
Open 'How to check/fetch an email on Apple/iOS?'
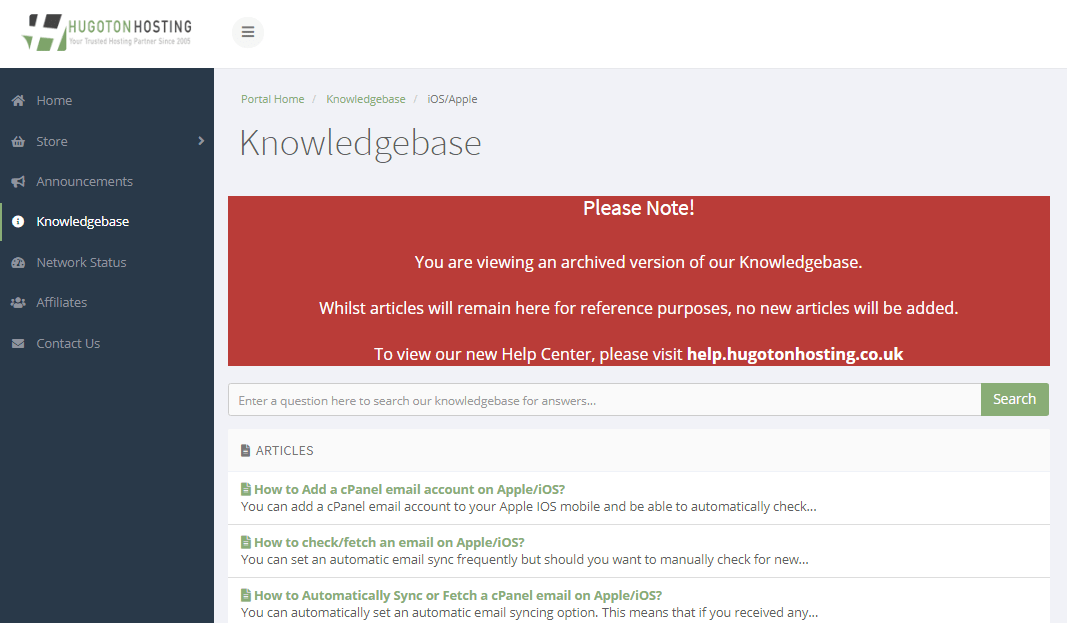[x=389, y=543]
